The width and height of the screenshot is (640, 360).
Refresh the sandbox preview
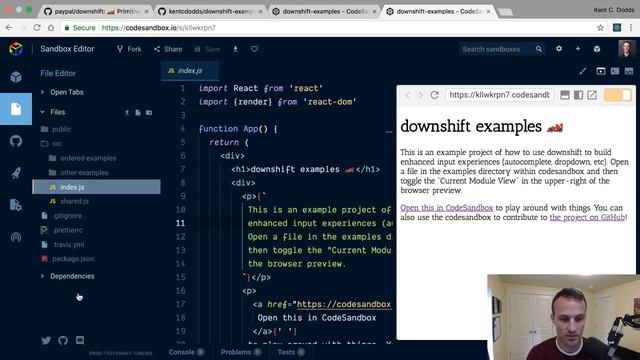[434, 95]
